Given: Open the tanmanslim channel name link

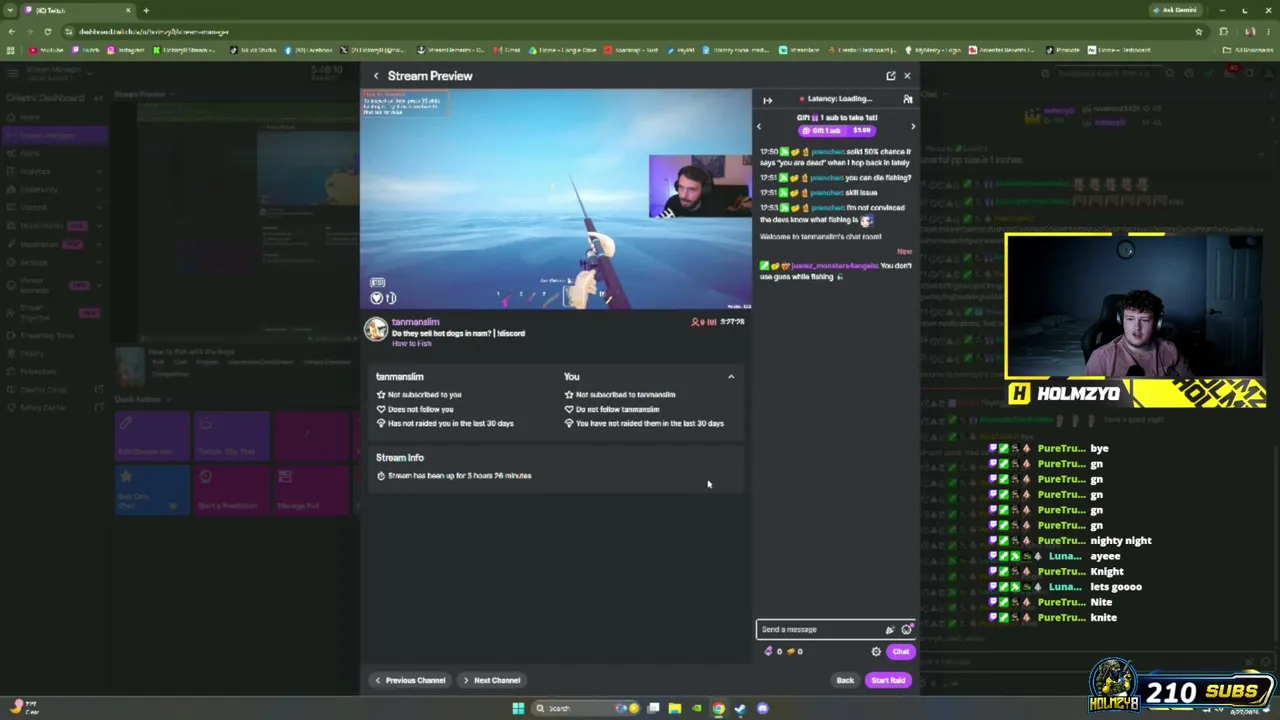Looking at the screenshot, I should tap(415, 322).
